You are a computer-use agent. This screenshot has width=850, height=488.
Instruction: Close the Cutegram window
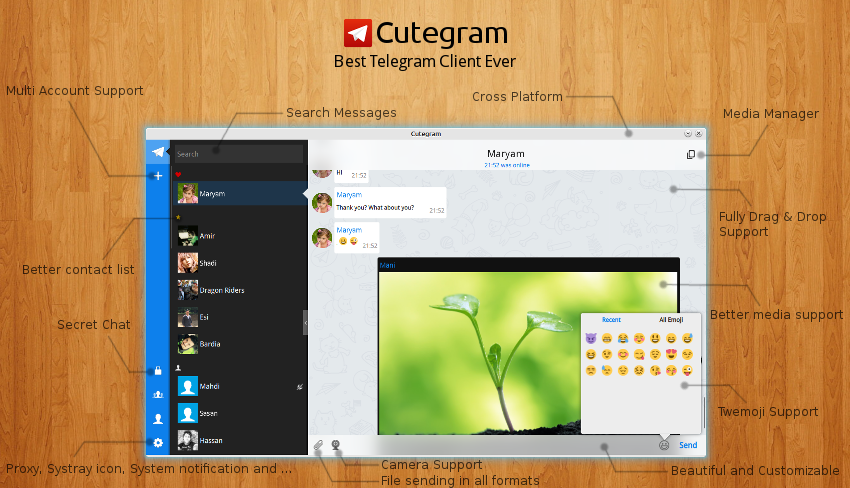coord(699,133)
